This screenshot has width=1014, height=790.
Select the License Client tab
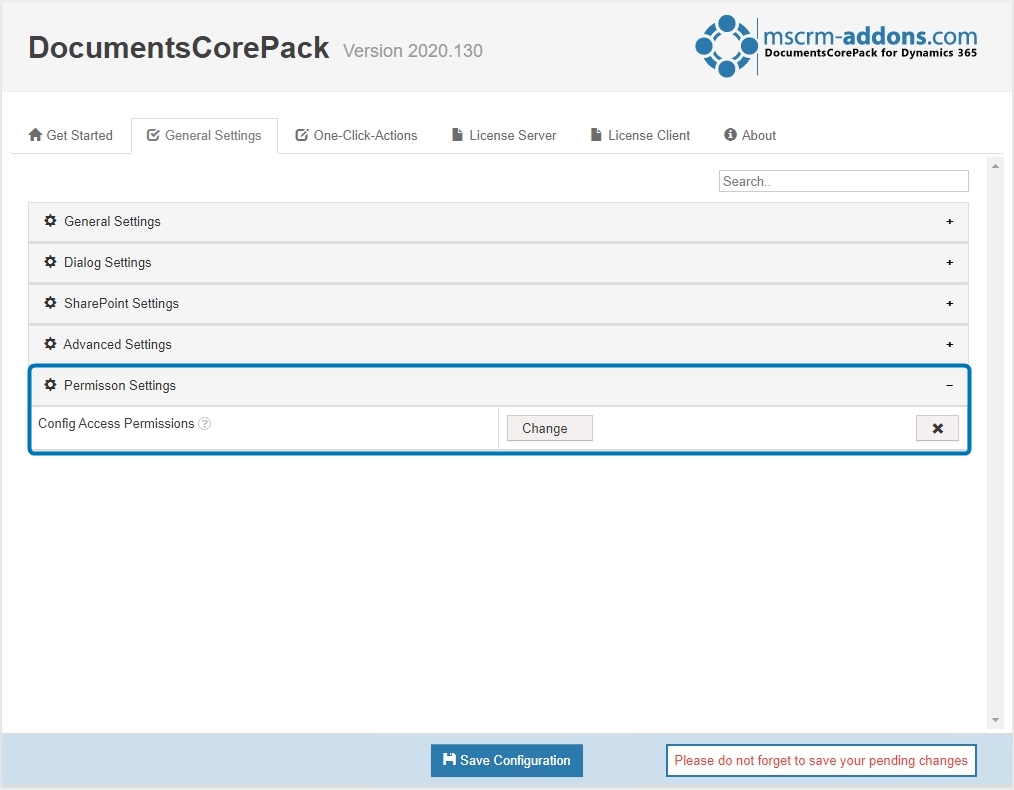click(x=640, y=135)
